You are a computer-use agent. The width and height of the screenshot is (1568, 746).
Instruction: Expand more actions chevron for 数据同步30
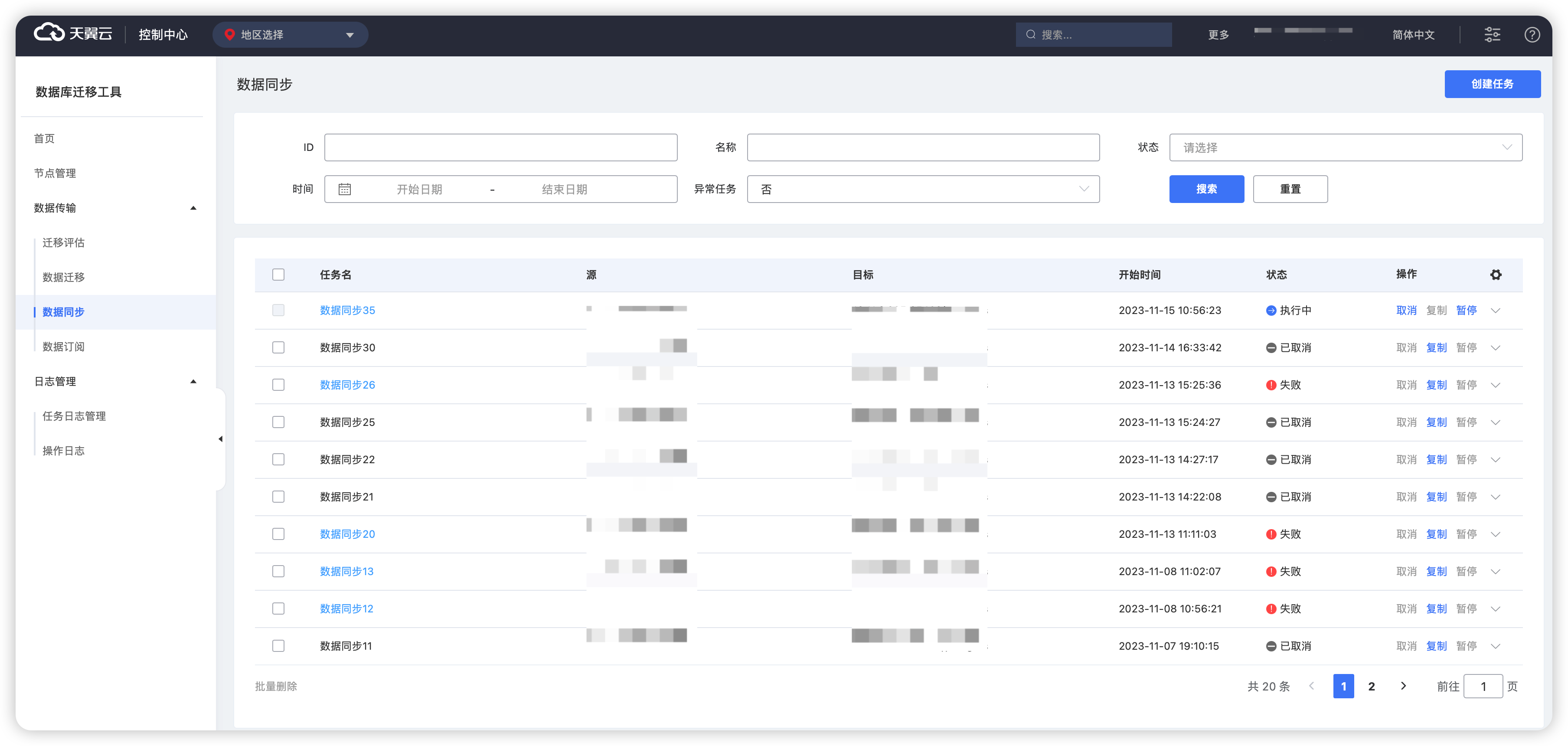[1495, 348]
